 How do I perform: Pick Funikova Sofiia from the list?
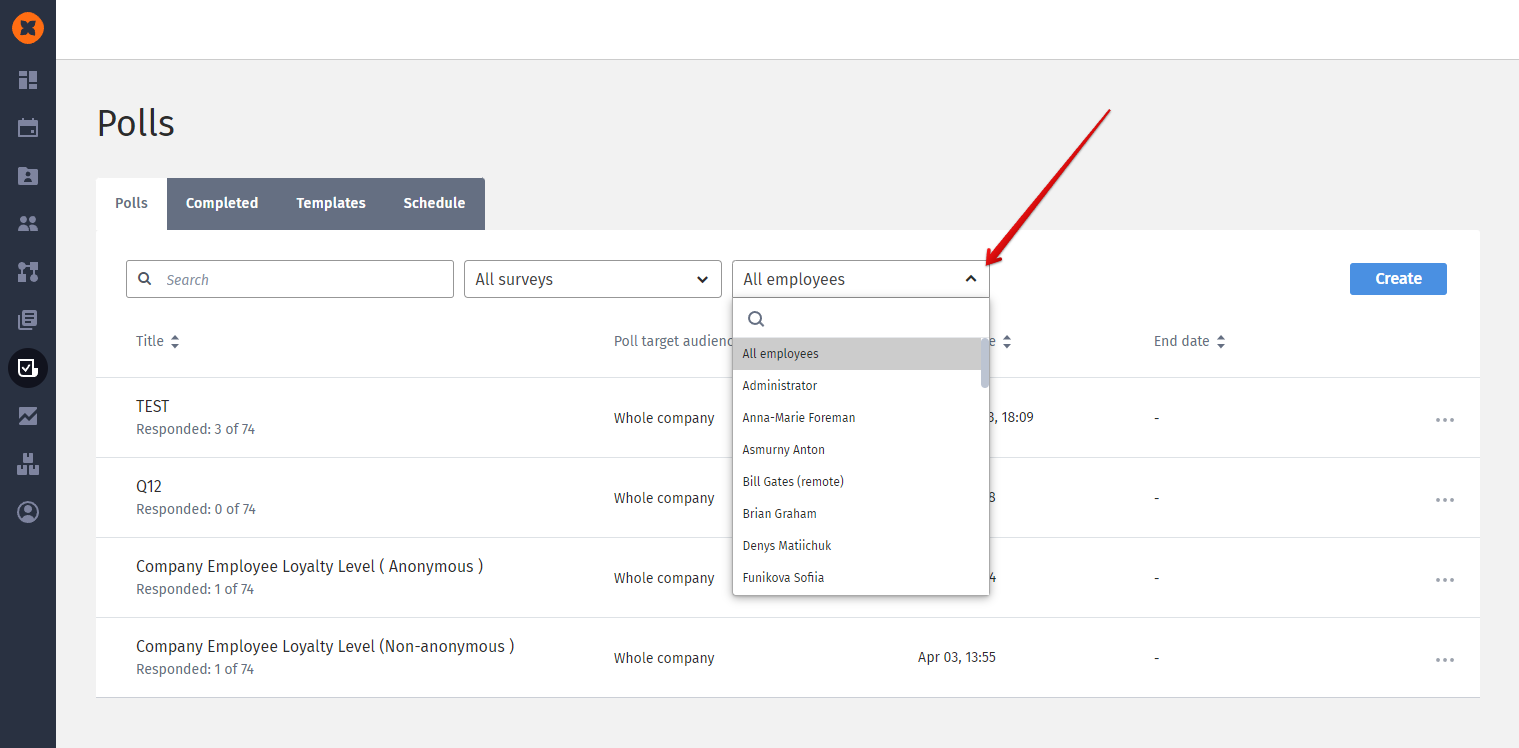pyautogui.click(x=857, y=578)
